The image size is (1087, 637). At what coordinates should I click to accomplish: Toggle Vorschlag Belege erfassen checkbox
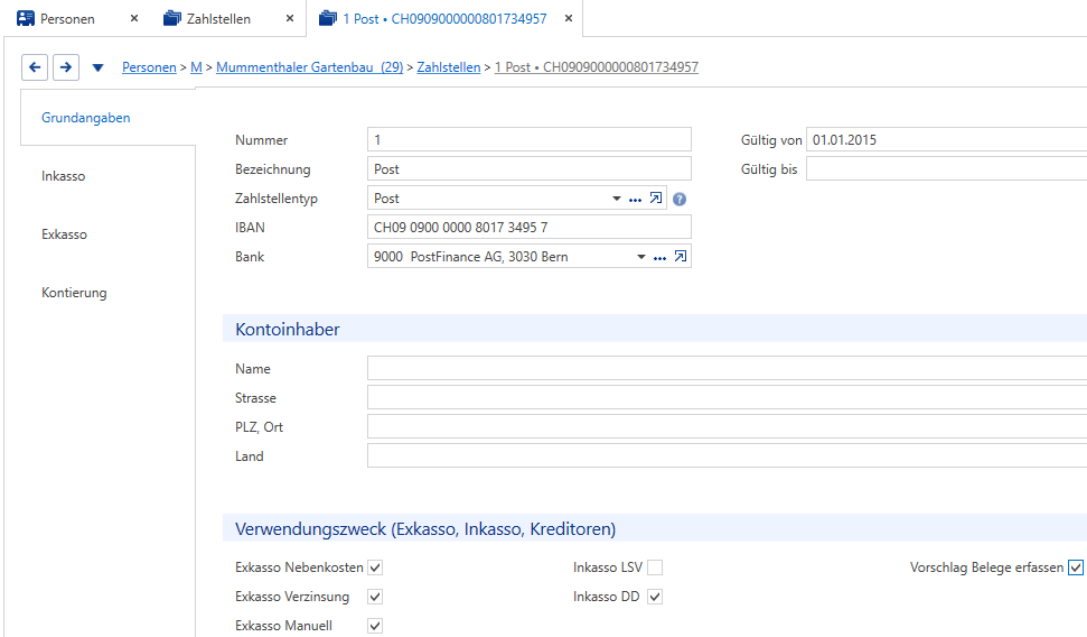(1076, 568)
